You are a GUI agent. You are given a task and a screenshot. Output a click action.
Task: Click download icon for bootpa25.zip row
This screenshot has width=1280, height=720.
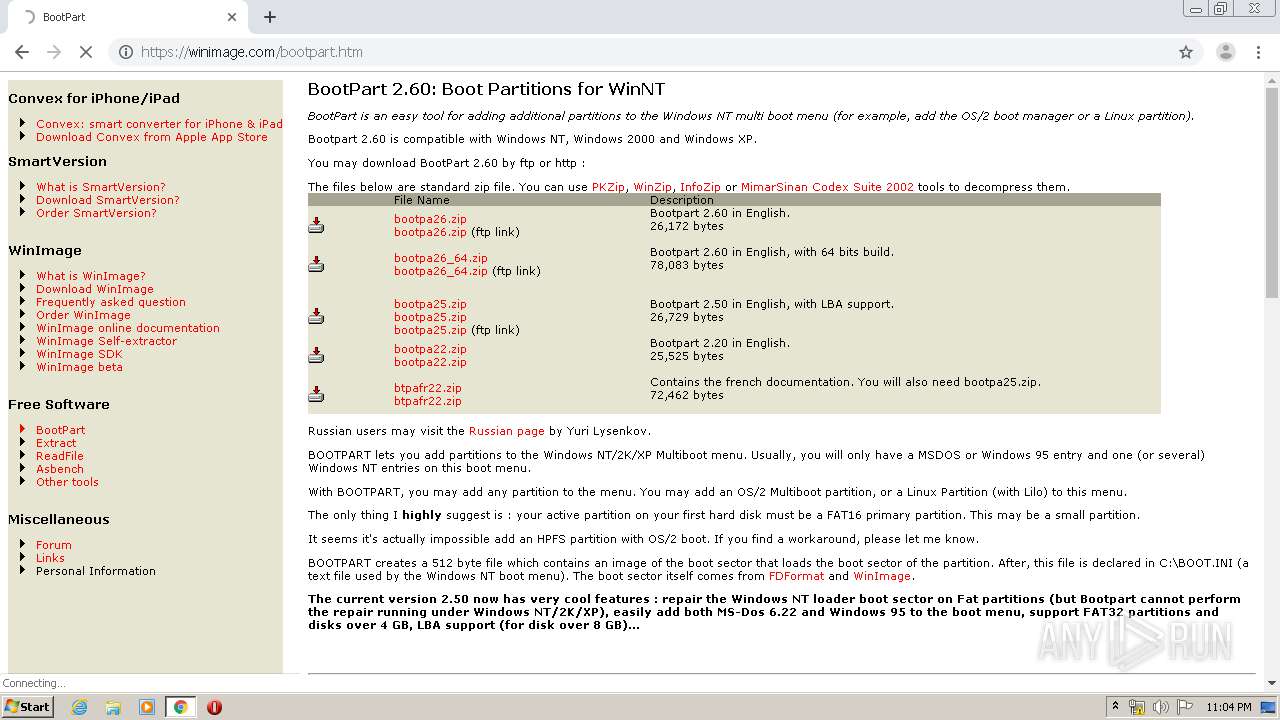[316, 316]
